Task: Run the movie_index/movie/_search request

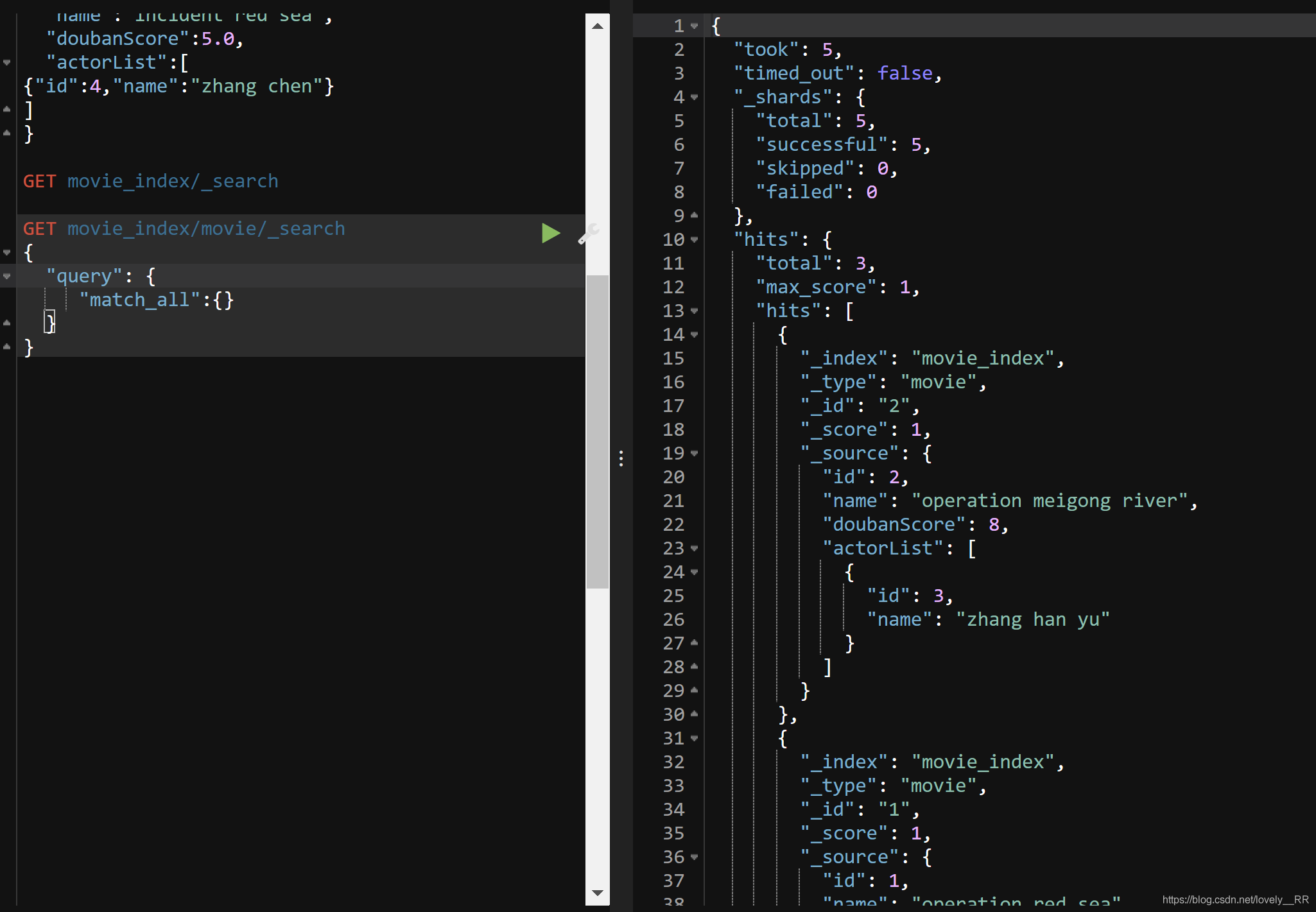Action: (x=550, y=233)
